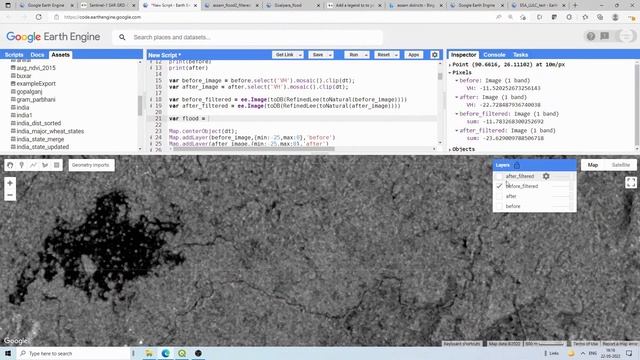Screen dimensions: 640x360
Task: Uncheck the before_filtered layer
Action: pyautogui.click(x=499, y=186)
